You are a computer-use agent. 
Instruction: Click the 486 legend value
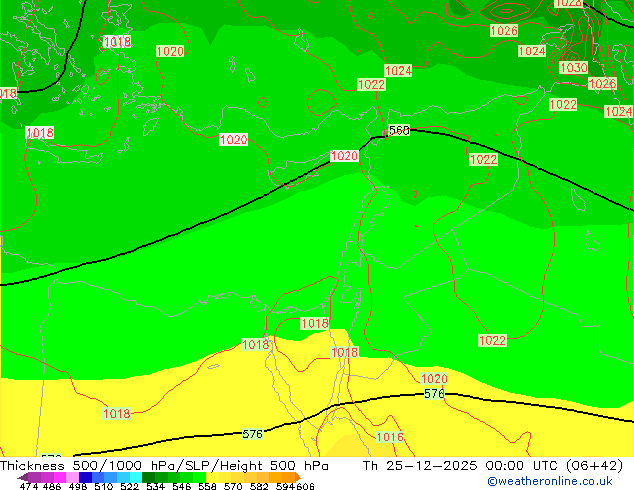(x=52, y=486)
